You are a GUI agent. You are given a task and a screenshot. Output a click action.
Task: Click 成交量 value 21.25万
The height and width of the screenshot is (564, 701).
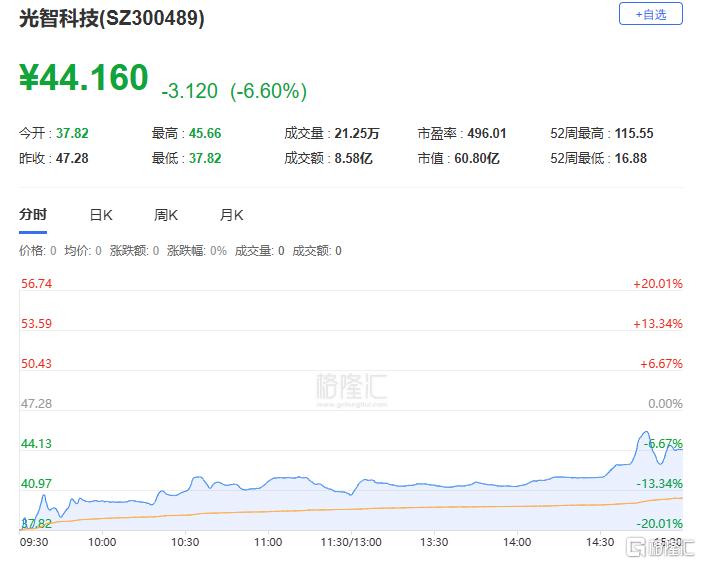(x=357, y=133)
